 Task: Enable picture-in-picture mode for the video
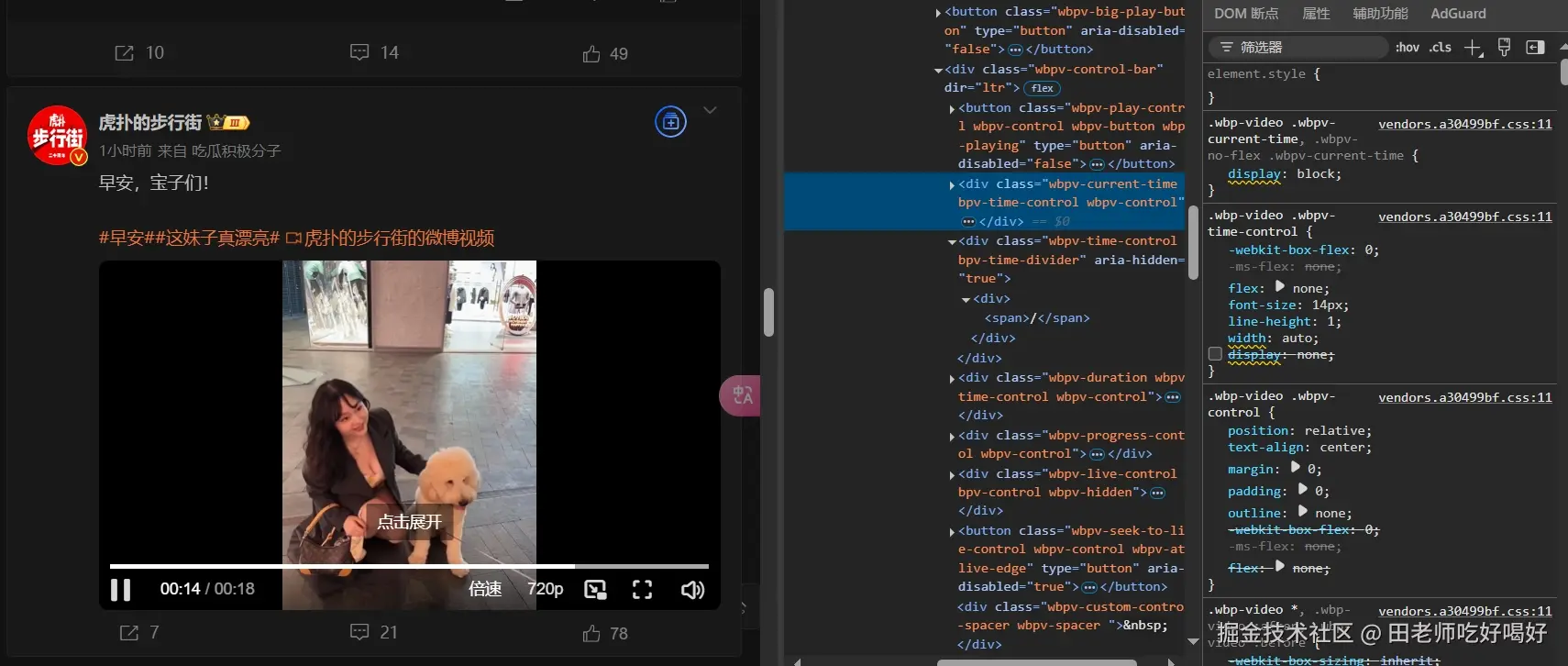(595, 590)
